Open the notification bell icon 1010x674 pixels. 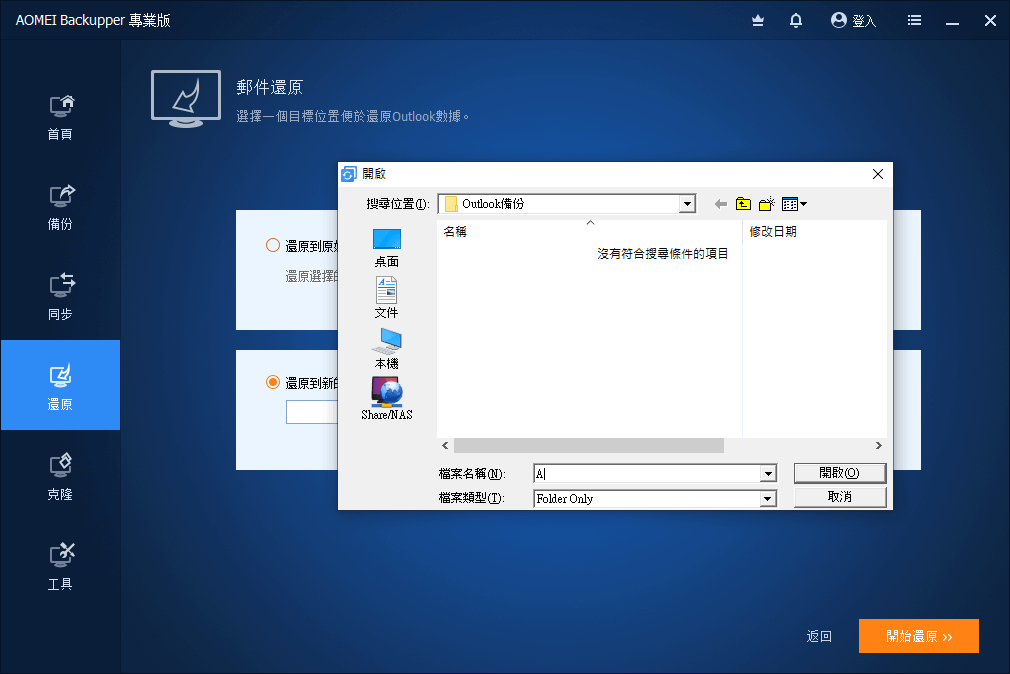point(796,21)
